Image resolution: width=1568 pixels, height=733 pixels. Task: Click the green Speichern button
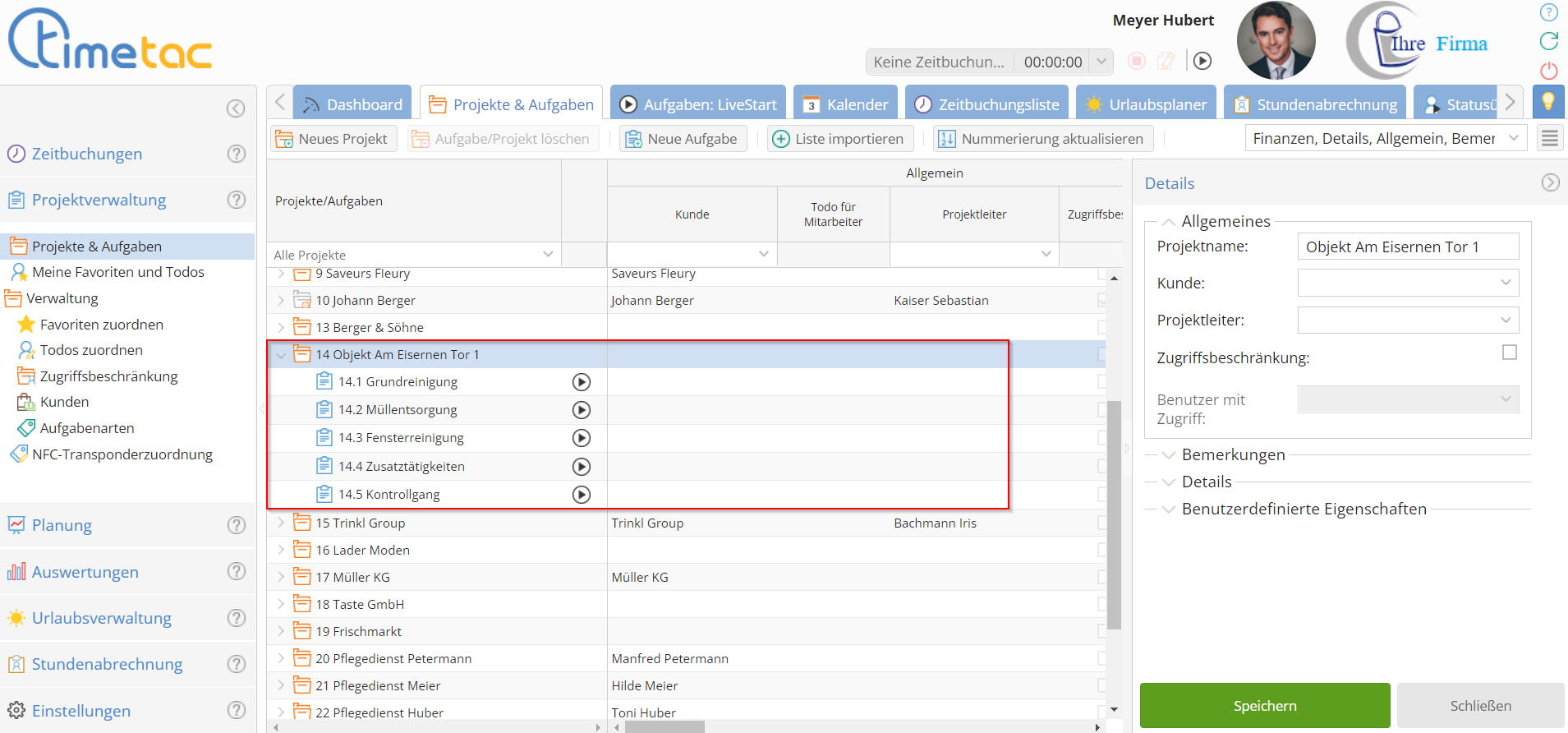point(1264,706)
